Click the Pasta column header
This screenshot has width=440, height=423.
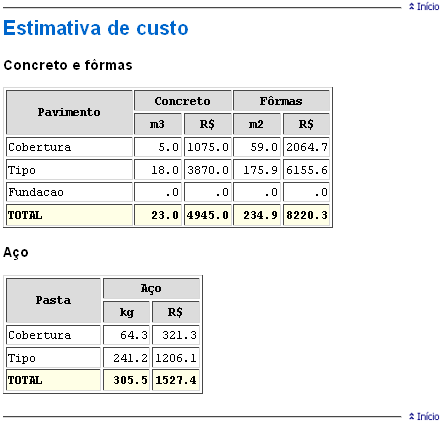53,300
